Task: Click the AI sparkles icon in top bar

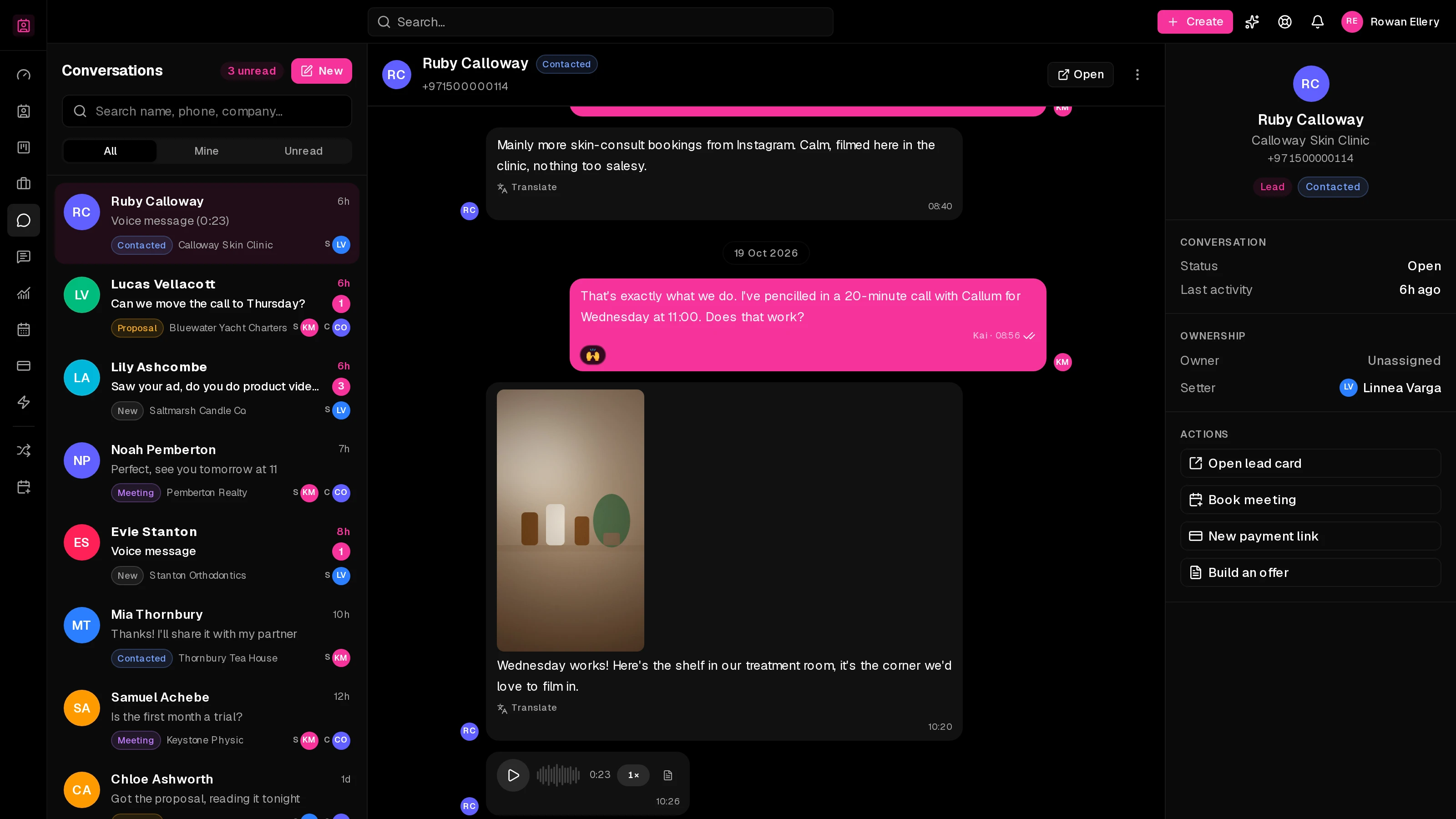Action: tap(1252, 21)
